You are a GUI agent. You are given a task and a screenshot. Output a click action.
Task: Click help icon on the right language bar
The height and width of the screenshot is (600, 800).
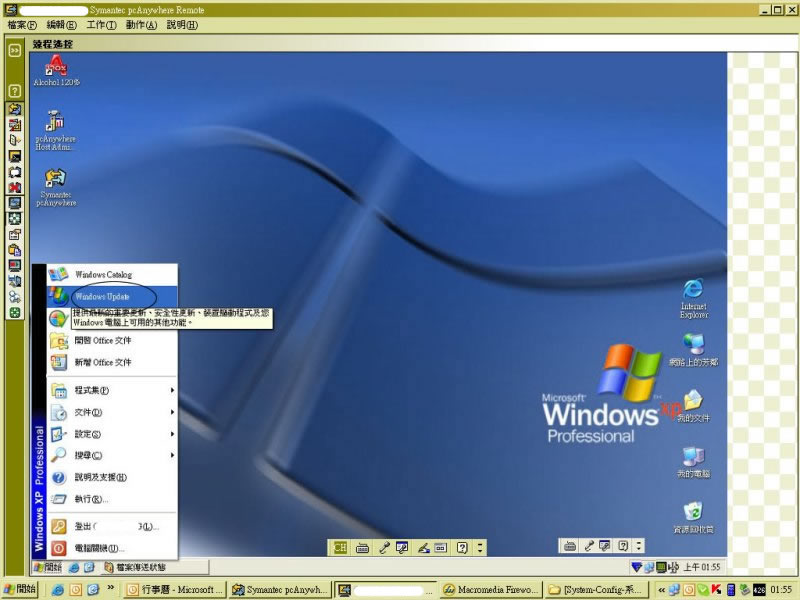pyautogui.click(x=623, y=546)
